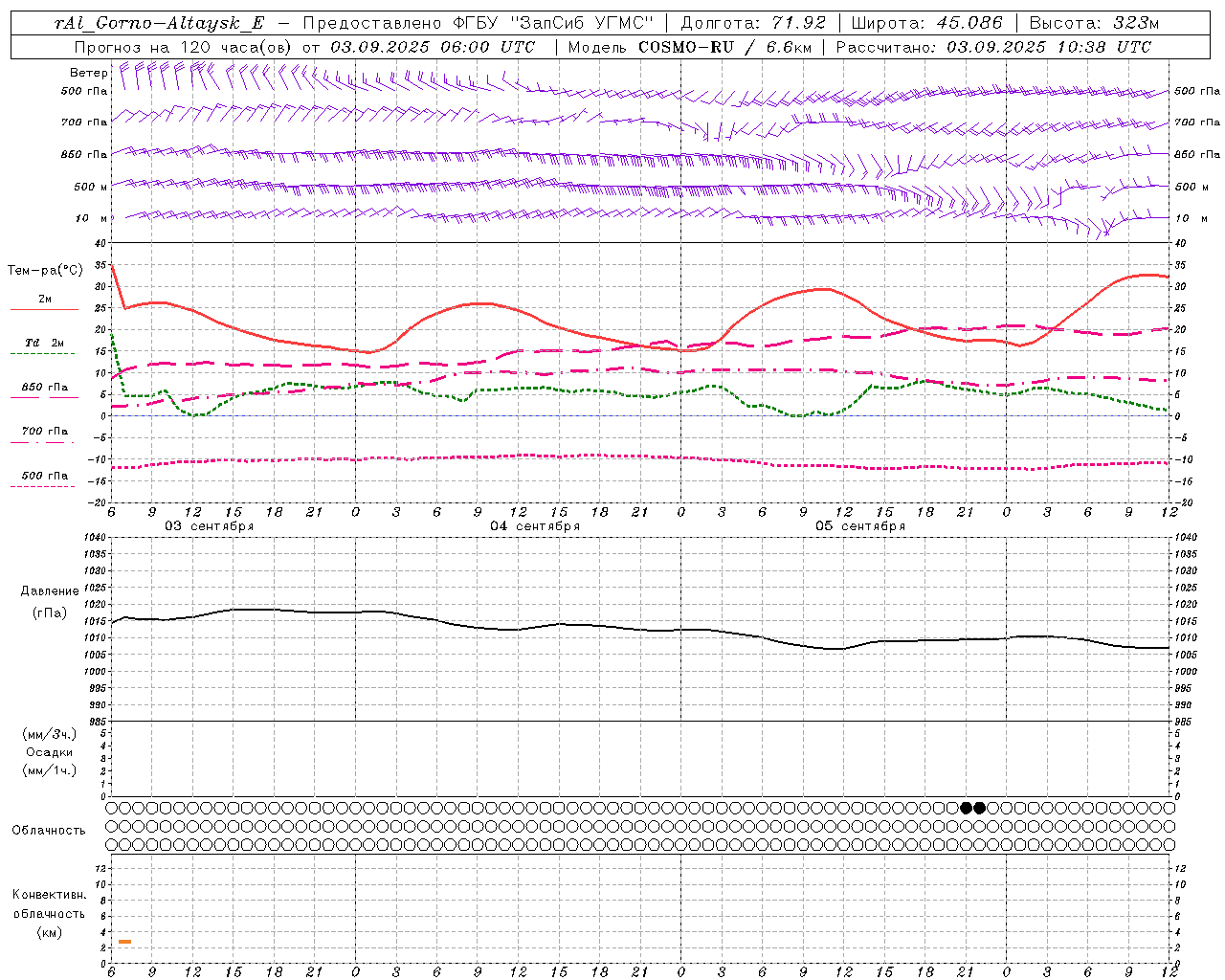Screen dimensions: 1225x980
Task: Click the 700 гПа temperature legend entry
Action: [44, 432]
